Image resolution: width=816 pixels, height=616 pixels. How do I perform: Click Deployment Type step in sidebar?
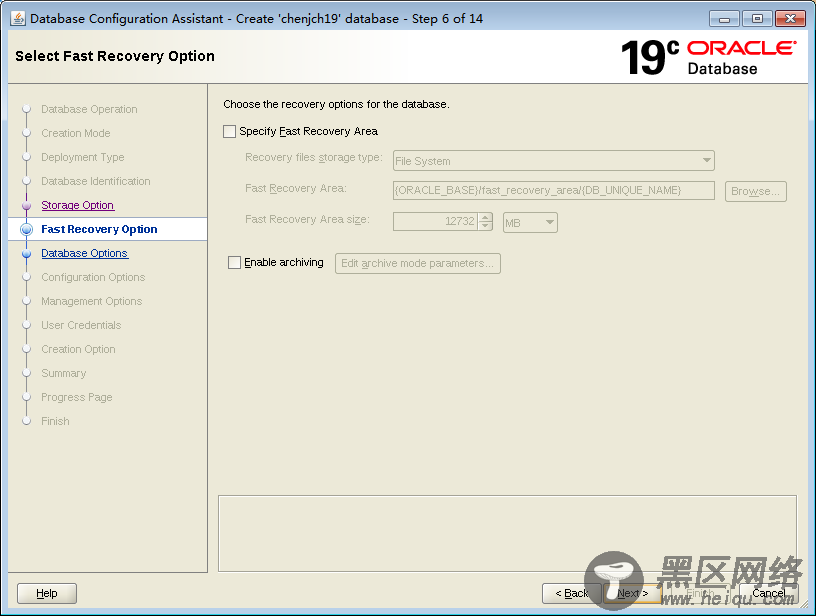point(83,157)
